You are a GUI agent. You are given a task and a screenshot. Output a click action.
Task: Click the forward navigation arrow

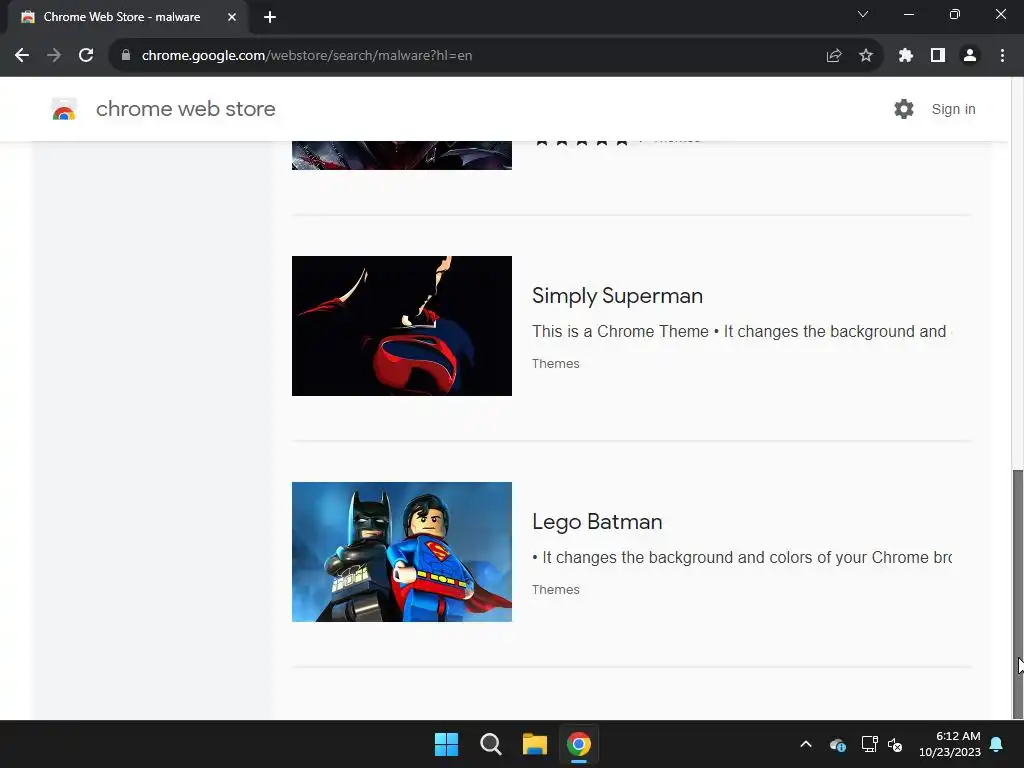click(x=54, y=56)
